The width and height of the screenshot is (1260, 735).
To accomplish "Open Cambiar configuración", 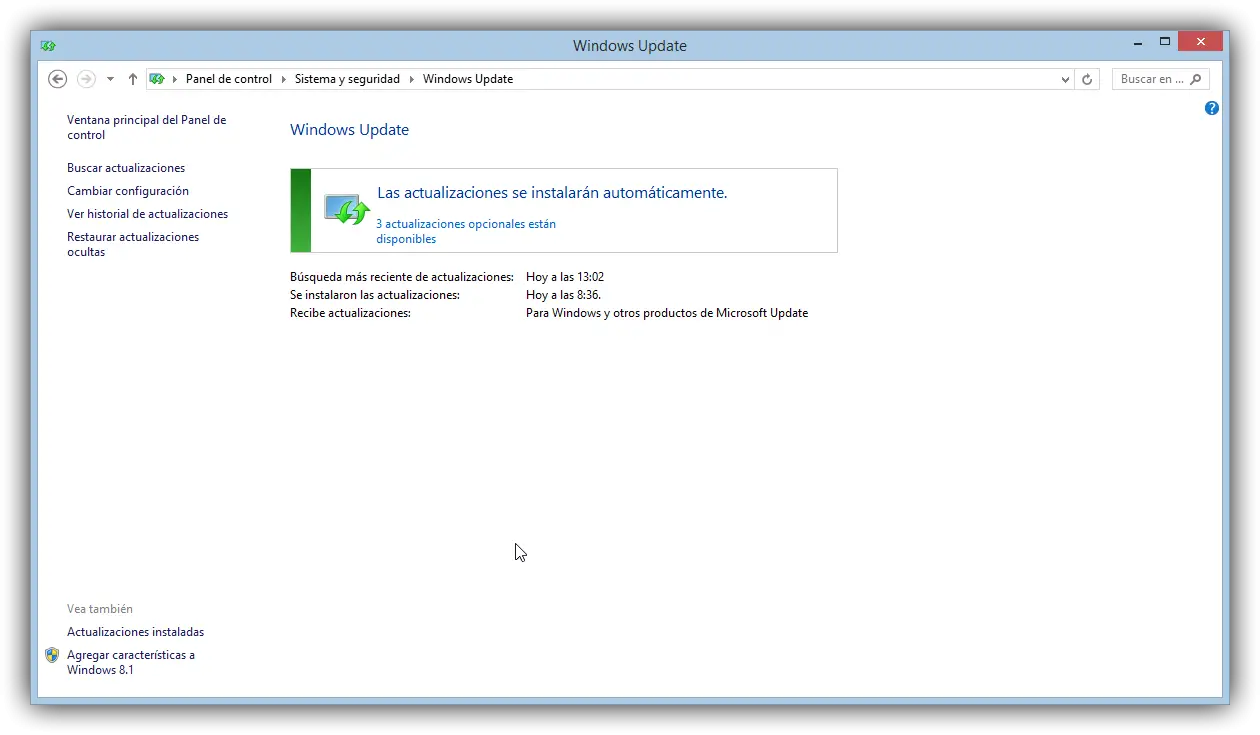I will coord(128,191).
